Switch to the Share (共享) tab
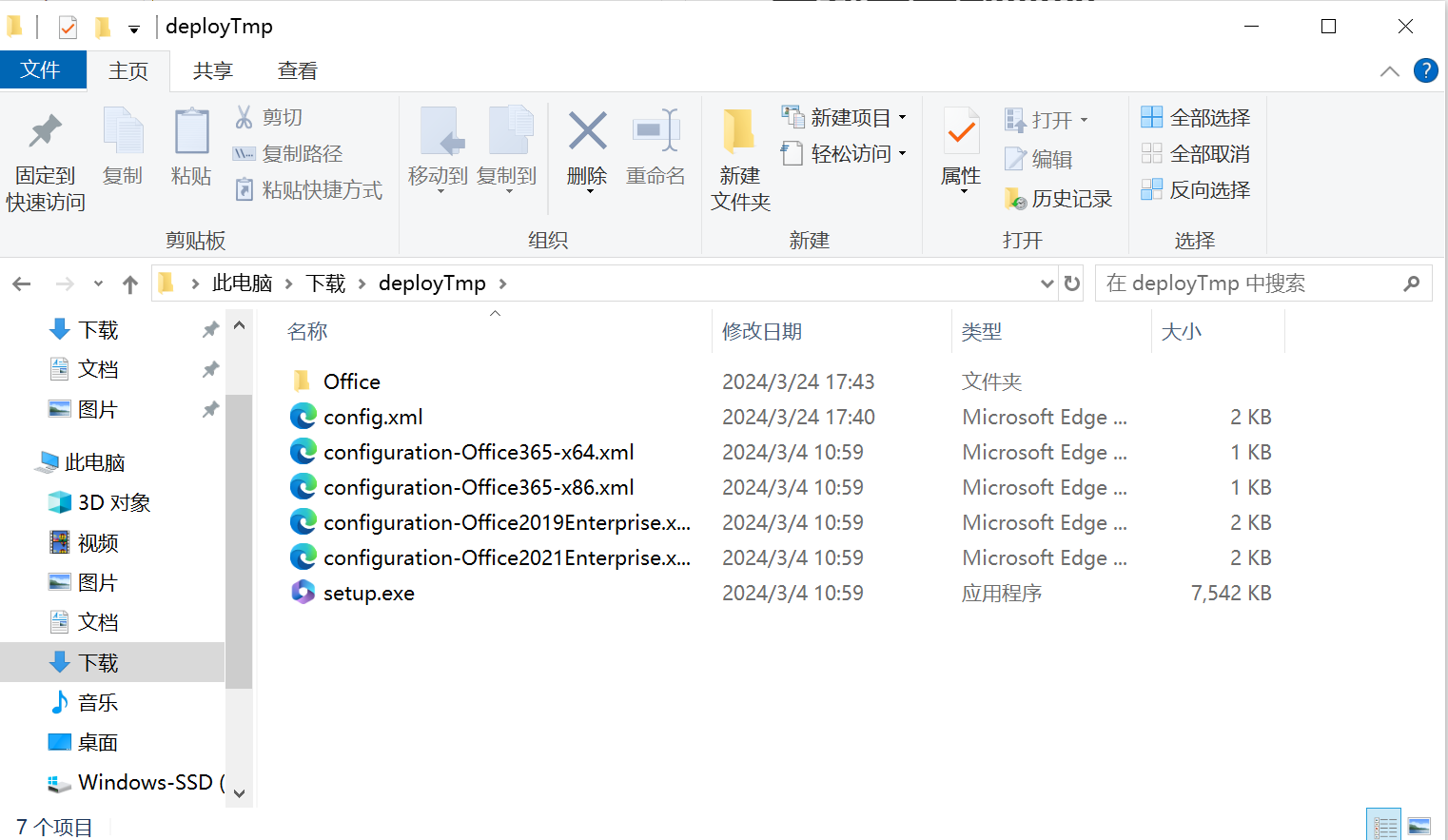The height and width of the screenshot is (840, 1448). click(212, 70)
